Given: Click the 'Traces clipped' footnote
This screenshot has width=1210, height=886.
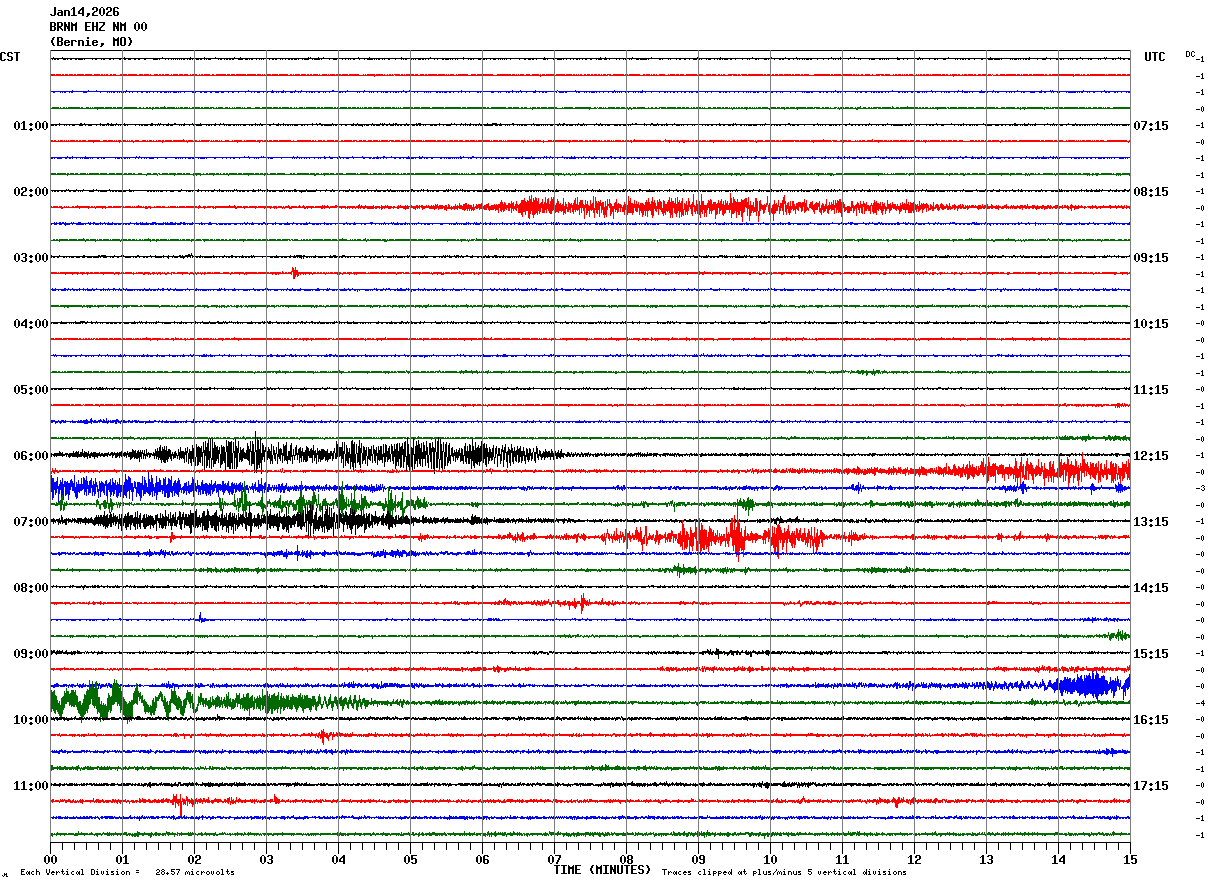Looking at the screenshot, I should click(784, 872).
